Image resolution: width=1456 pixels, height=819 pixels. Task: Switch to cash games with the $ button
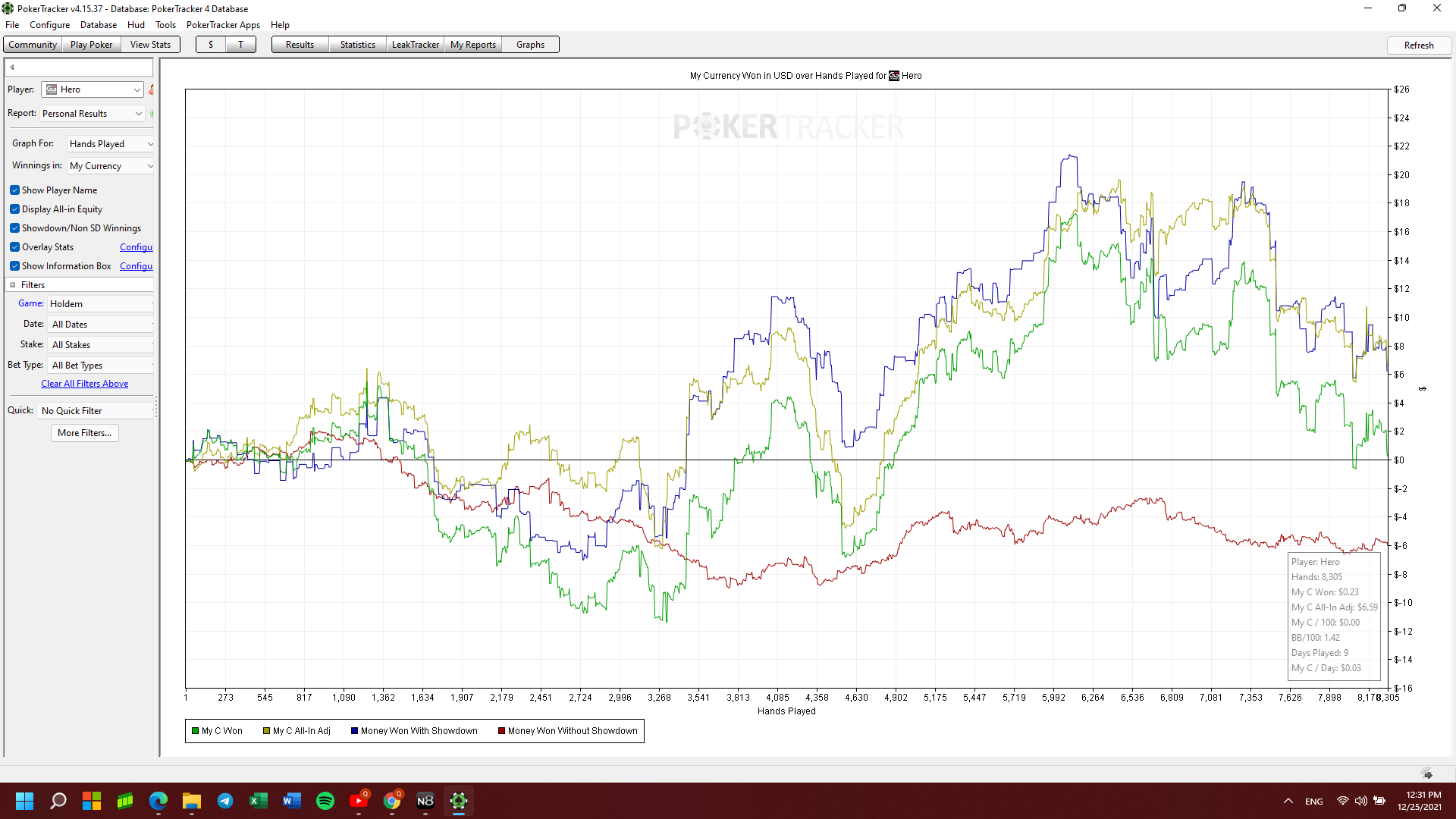coord(211,45)
